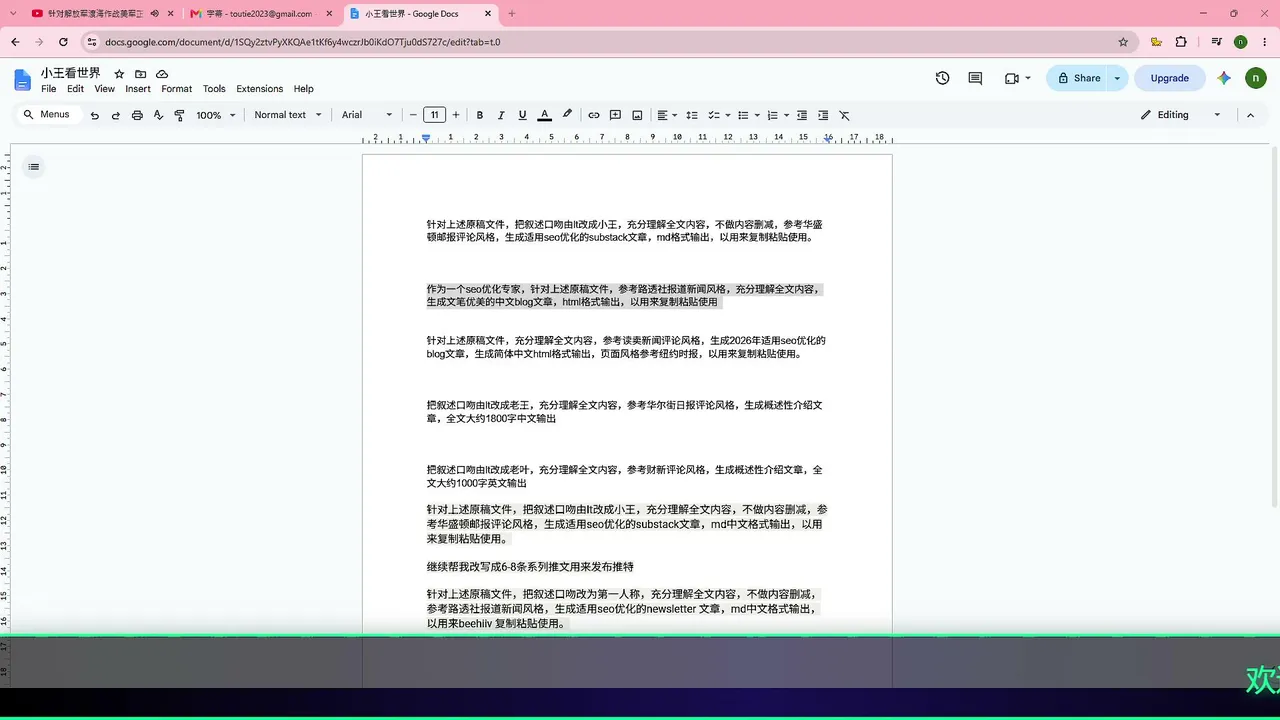This screenshot has height=720, width=1280.
Task: Open the Insert menu
Action: point(138,89)
